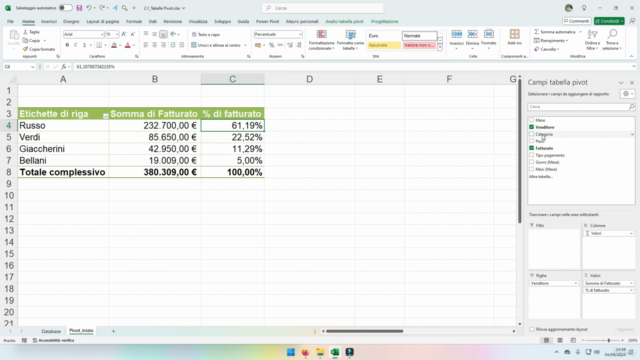Click the underline S button
Image resolution: width=640 pixels, height=360 pixels.
coord(84,45)
